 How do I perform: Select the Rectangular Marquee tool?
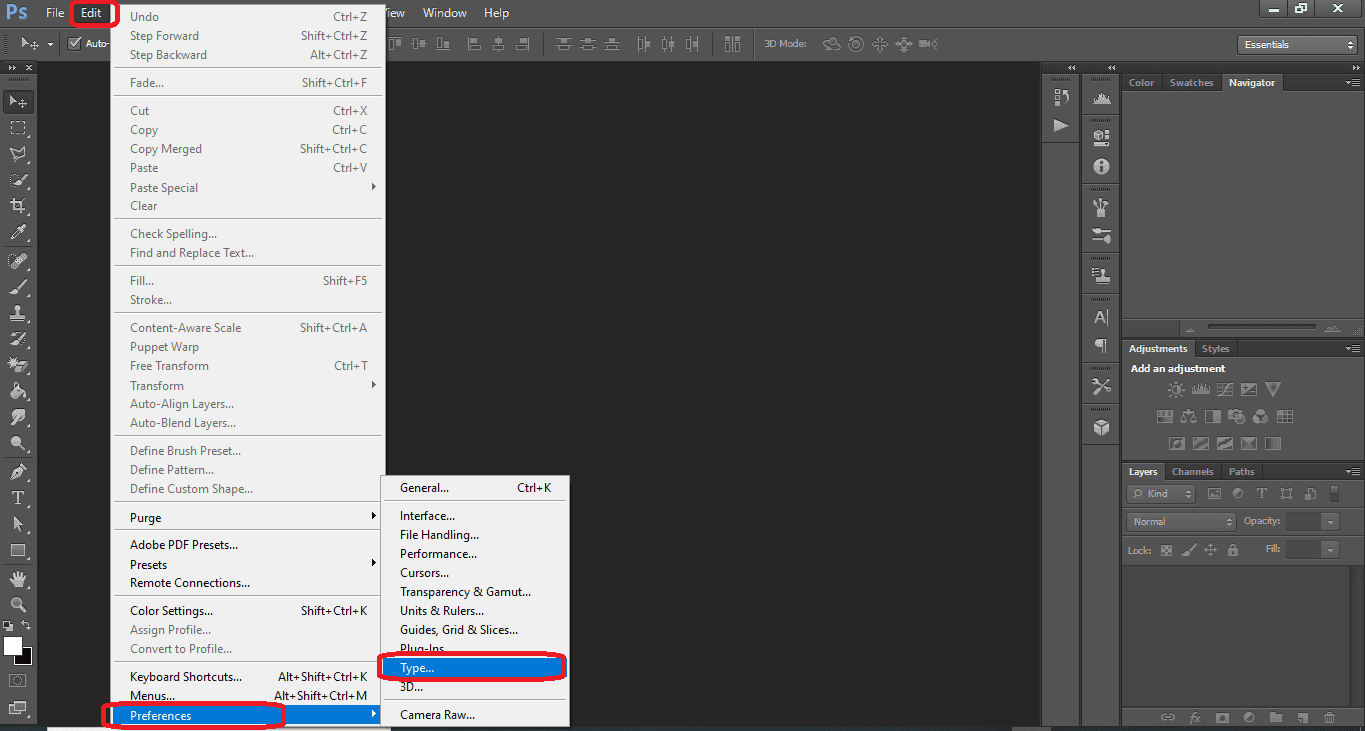18,128
